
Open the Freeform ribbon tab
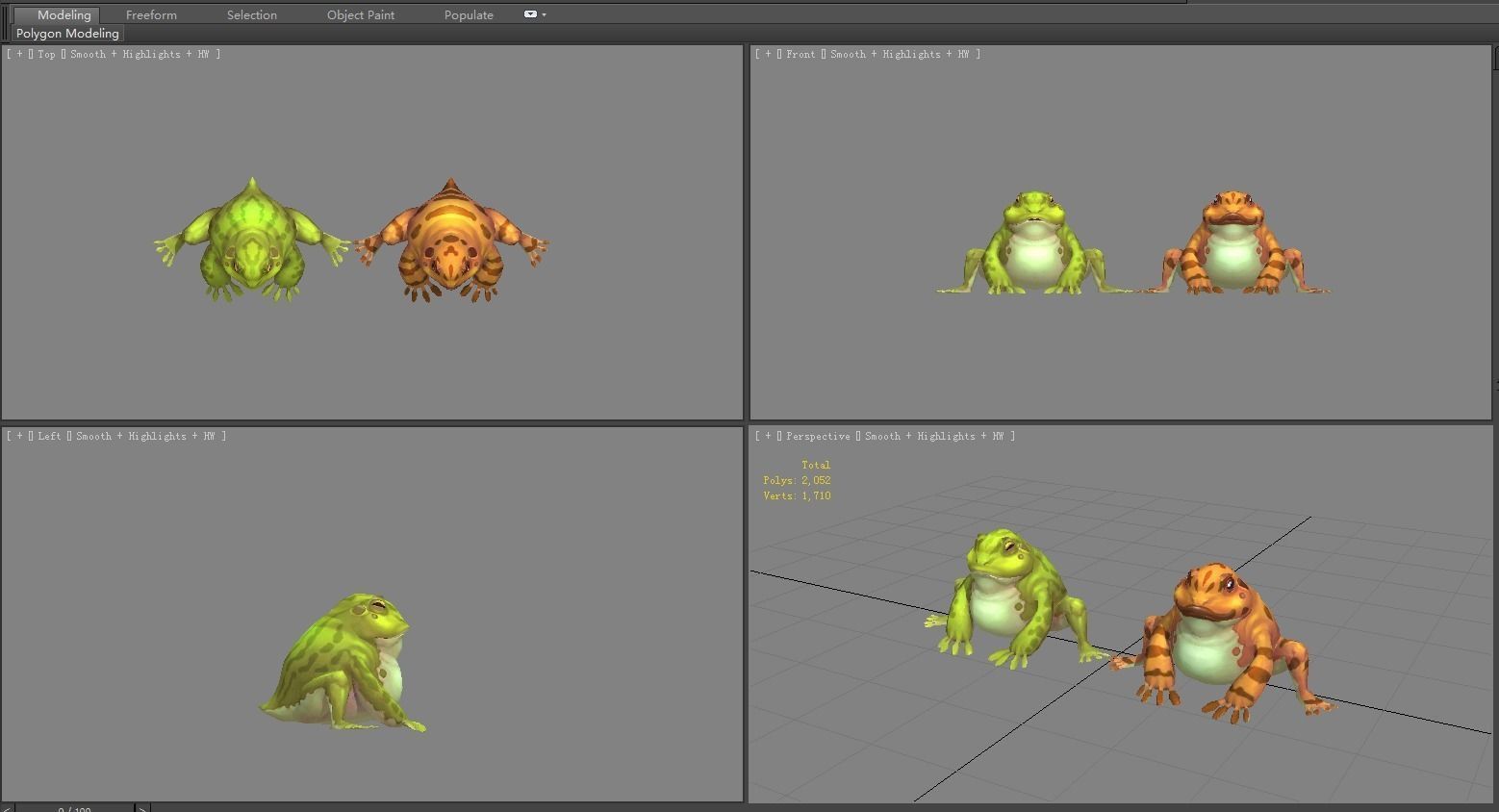(x=151, y=14)
